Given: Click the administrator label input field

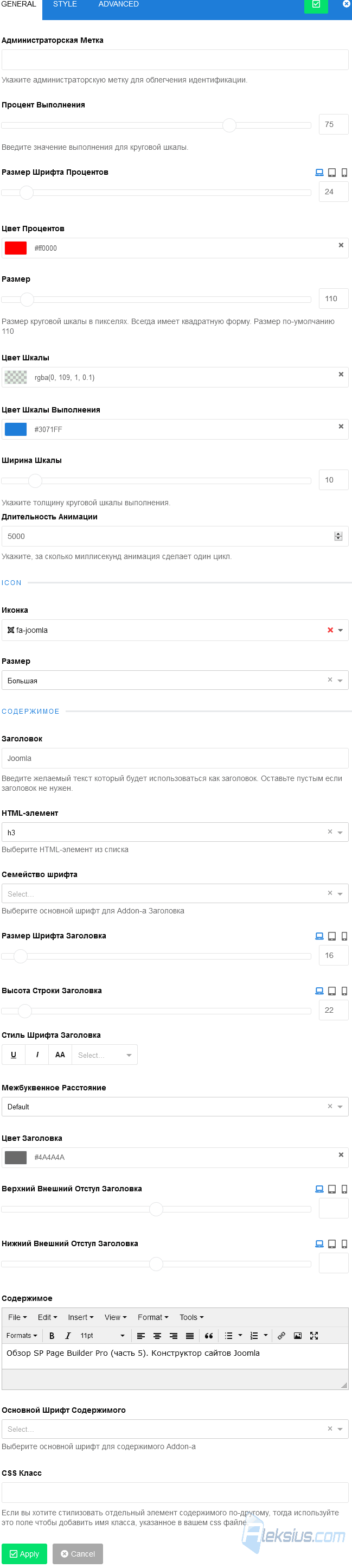Looking at the screenshot, I should tap(175, 60).
